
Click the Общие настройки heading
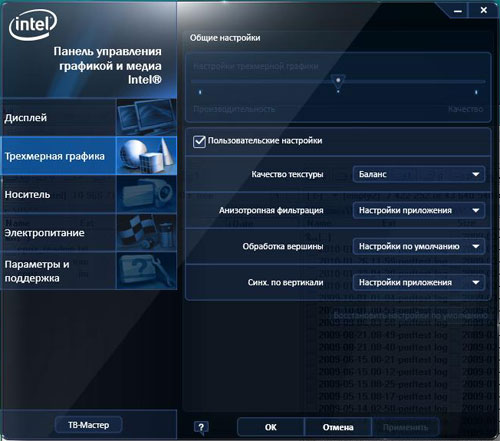(x=225, y=38)
